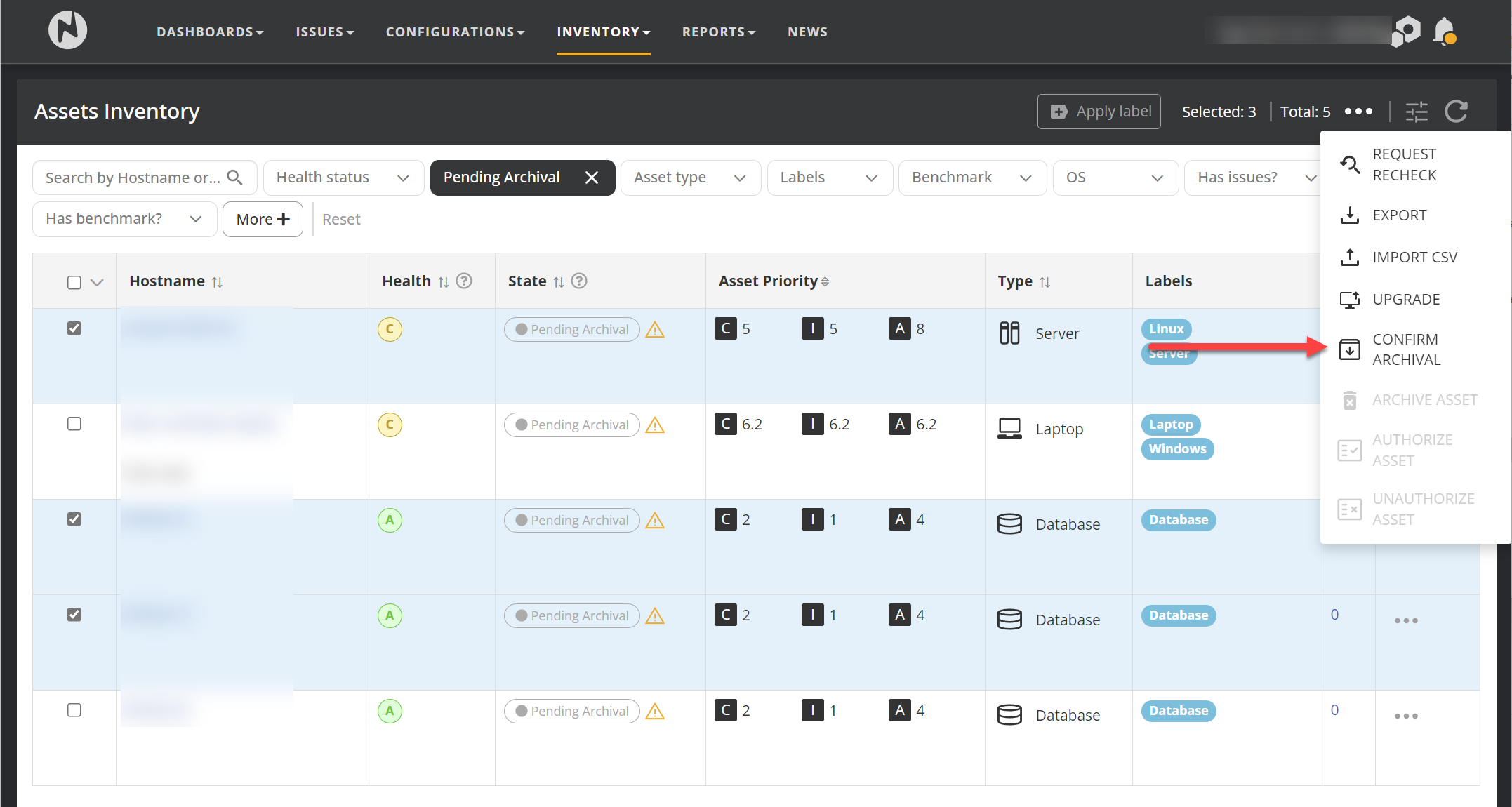Click the three-dot more actions menu near Total

pos(1358,112)
